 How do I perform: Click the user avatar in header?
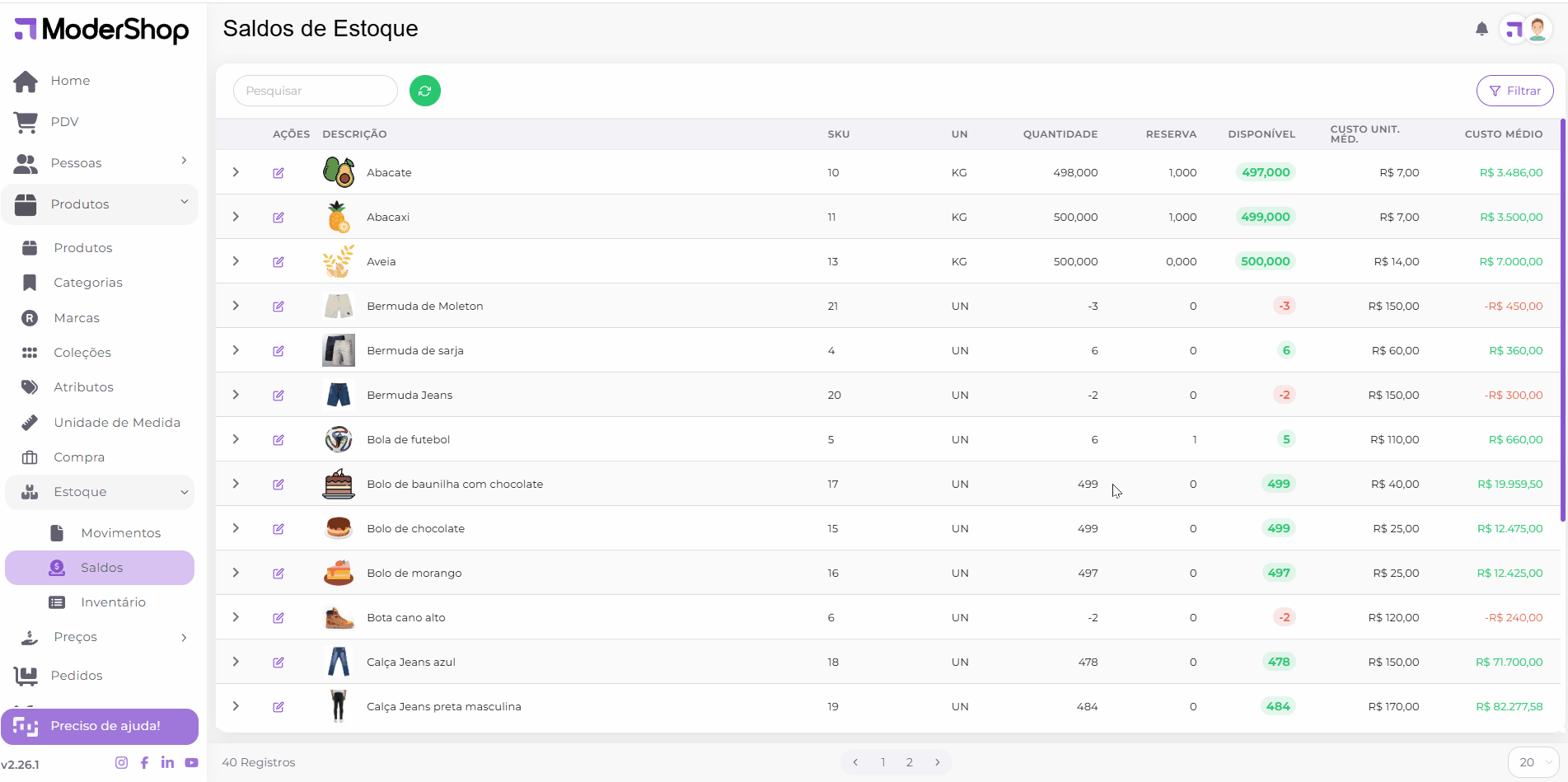(1537, 30)
